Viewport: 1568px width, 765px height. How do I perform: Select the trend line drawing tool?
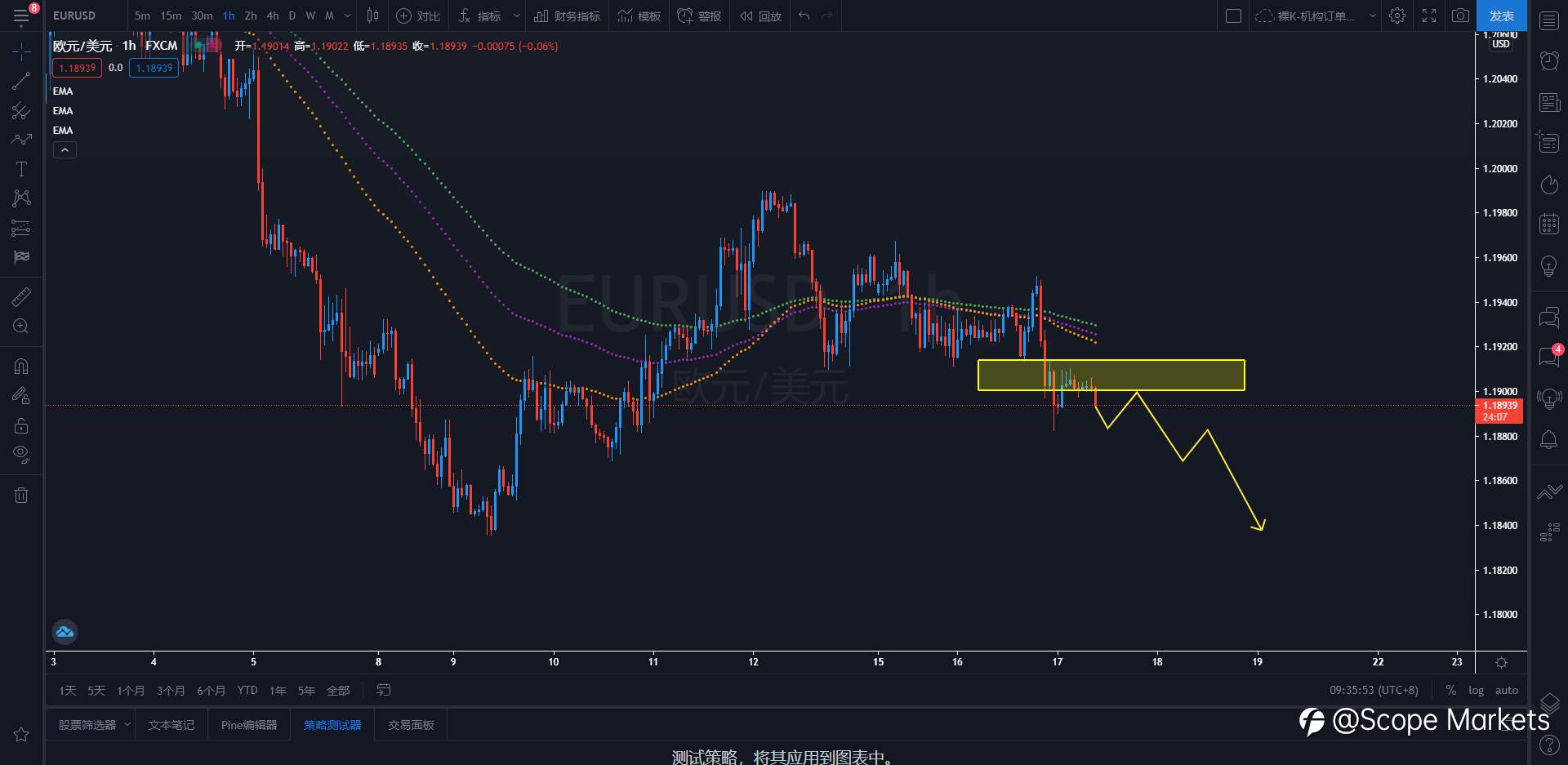(21, 81)
